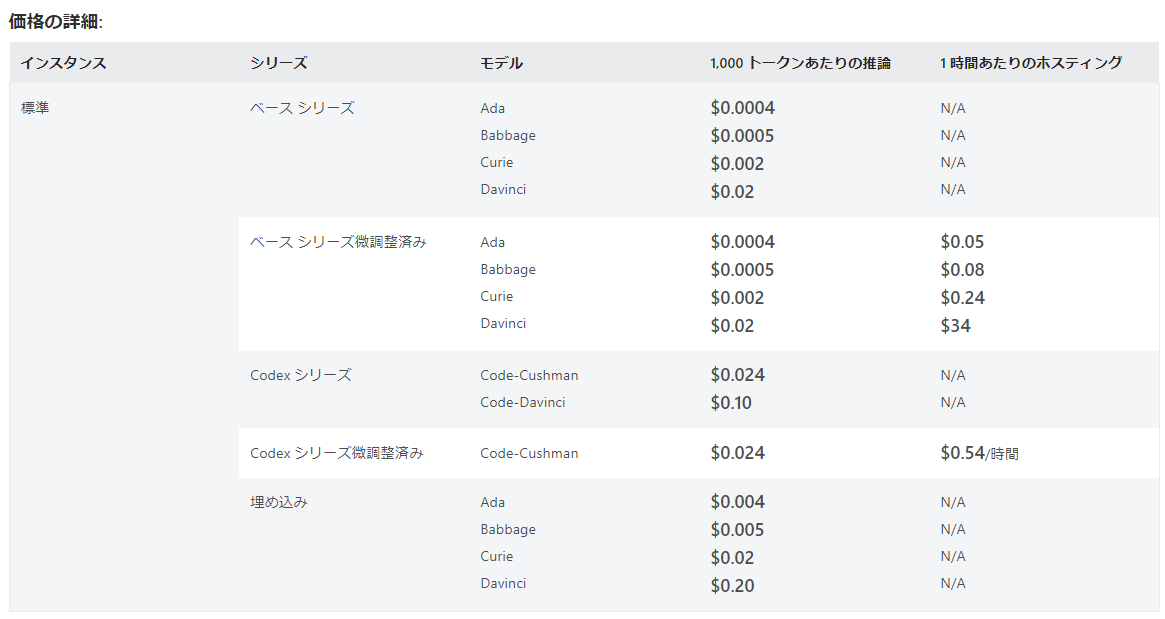Click the $0.24 Curie hosting price

point(962,297)
